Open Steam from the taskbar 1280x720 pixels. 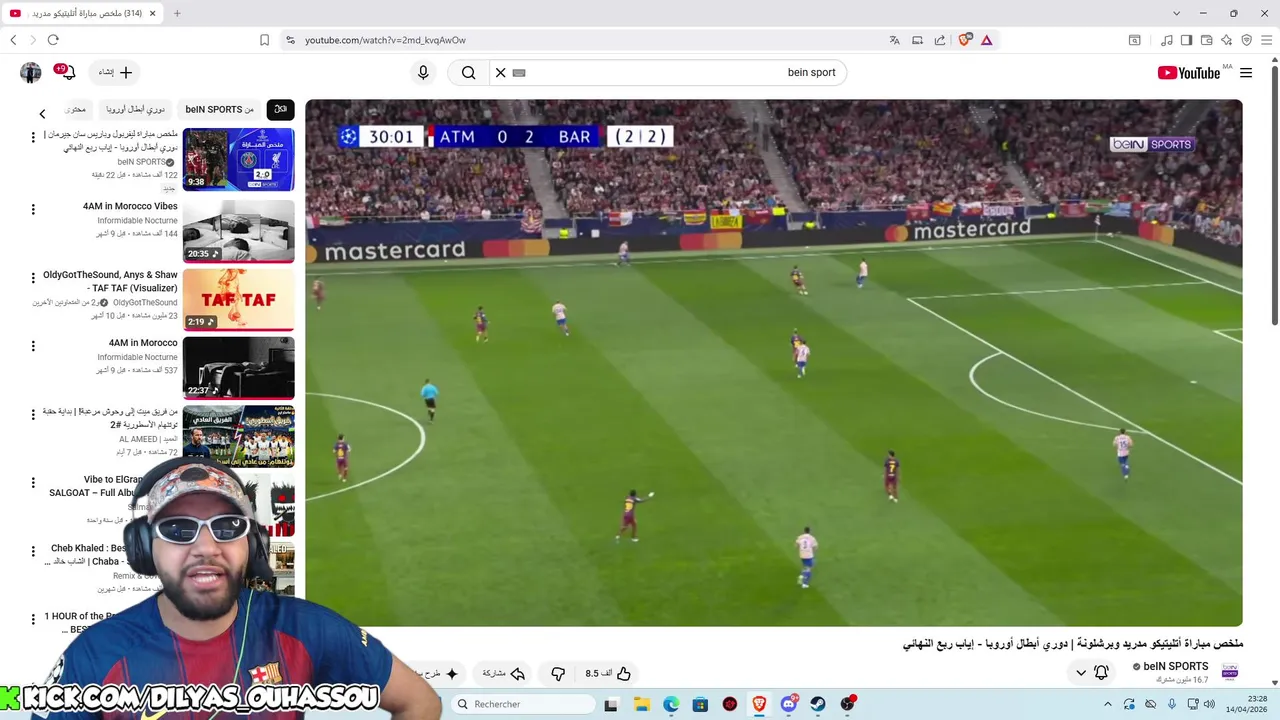818,704
